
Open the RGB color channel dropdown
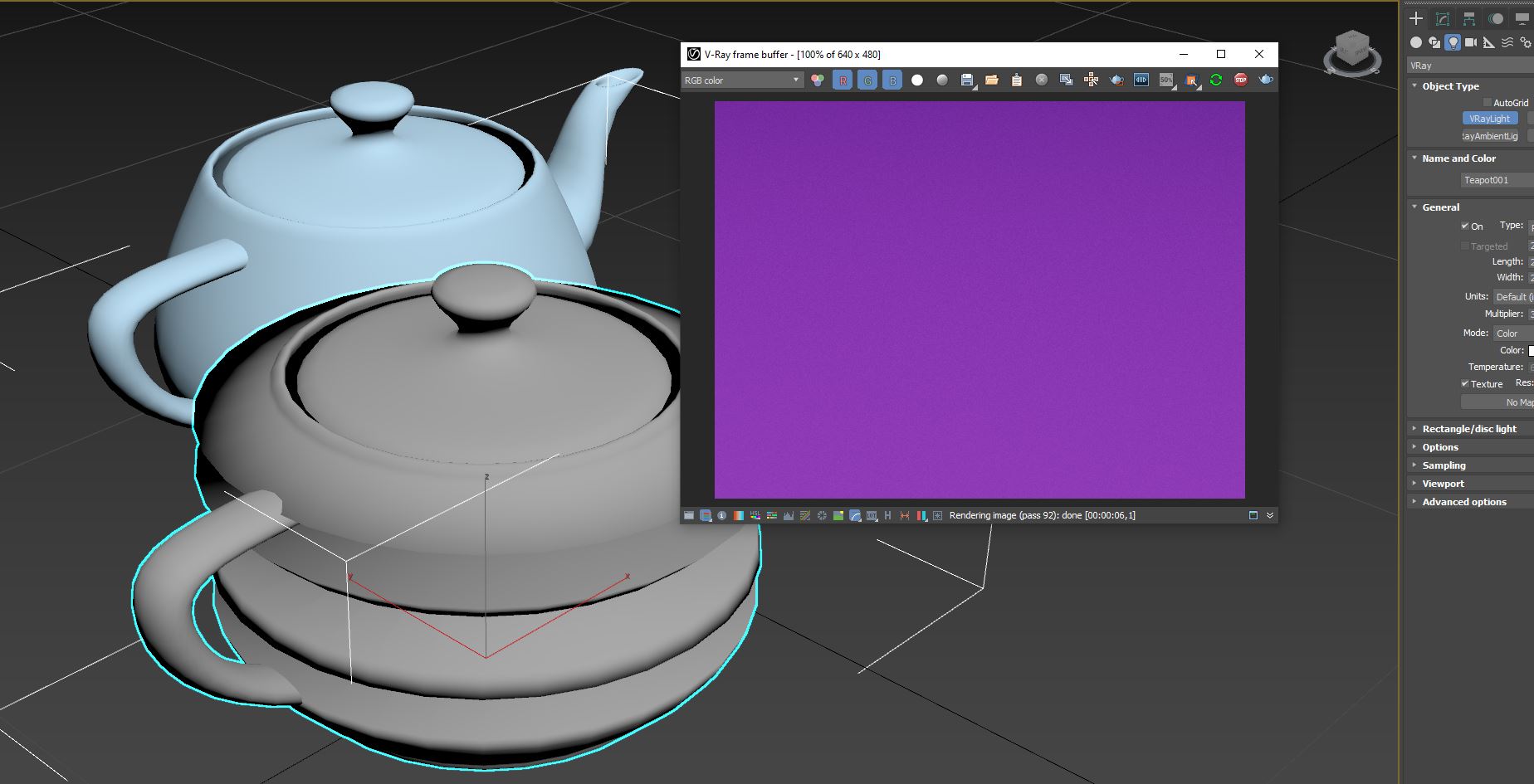coord(742,80)
